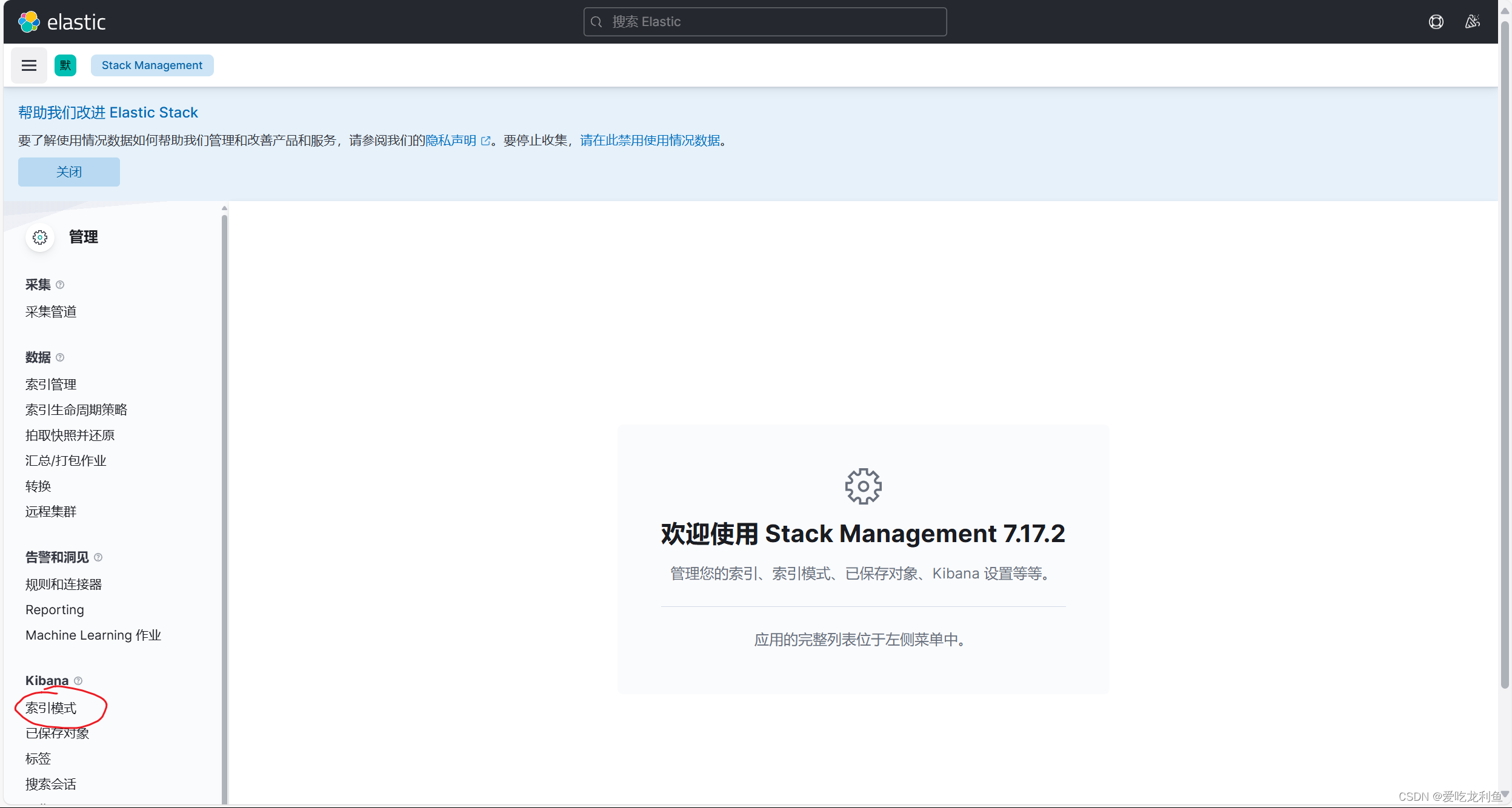Open 转换 in sidebar

(x=38, y=486)
